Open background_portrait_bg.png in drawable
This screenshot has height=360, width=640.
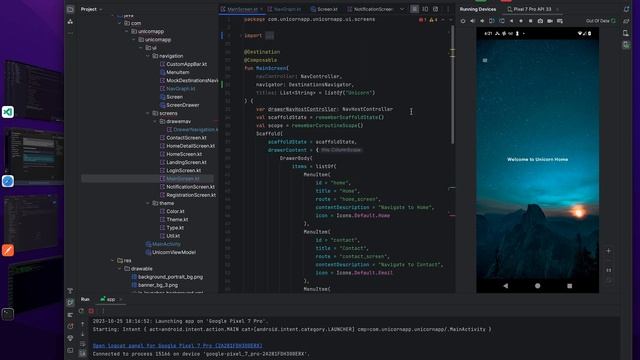tap(167, 276)
